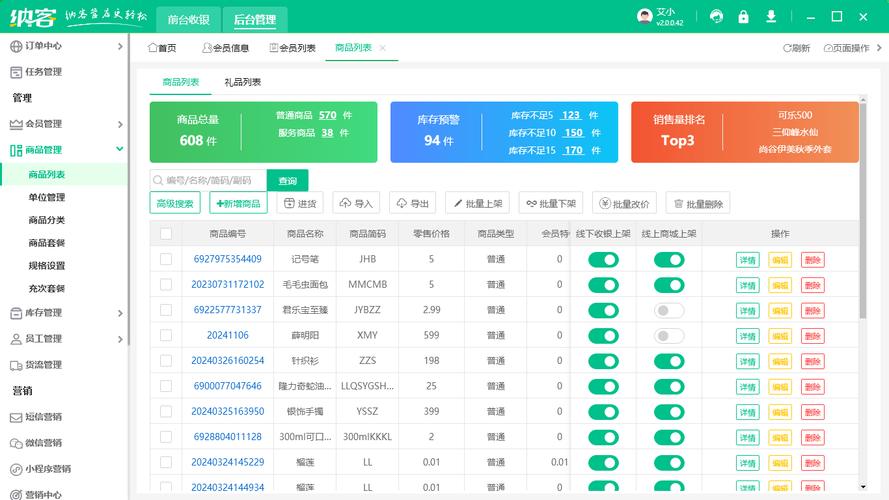Click the right chevron beside 页面操作
The height and width of the screenshot is (500, 889).
coord(879,48)
